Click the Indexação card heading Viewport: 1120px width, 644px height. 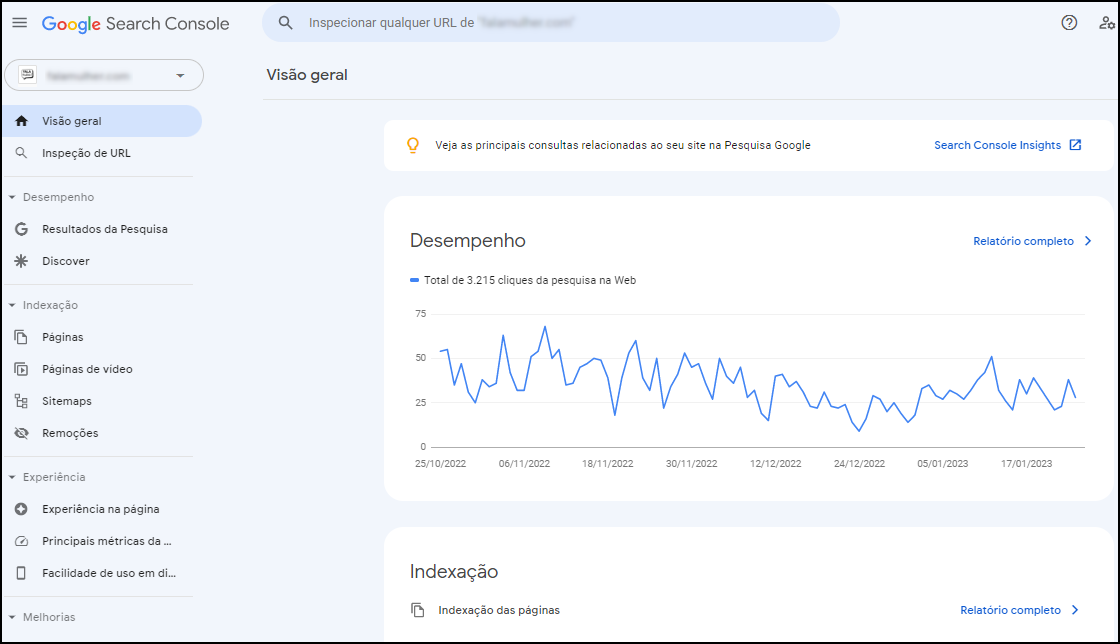coord(454,572)
